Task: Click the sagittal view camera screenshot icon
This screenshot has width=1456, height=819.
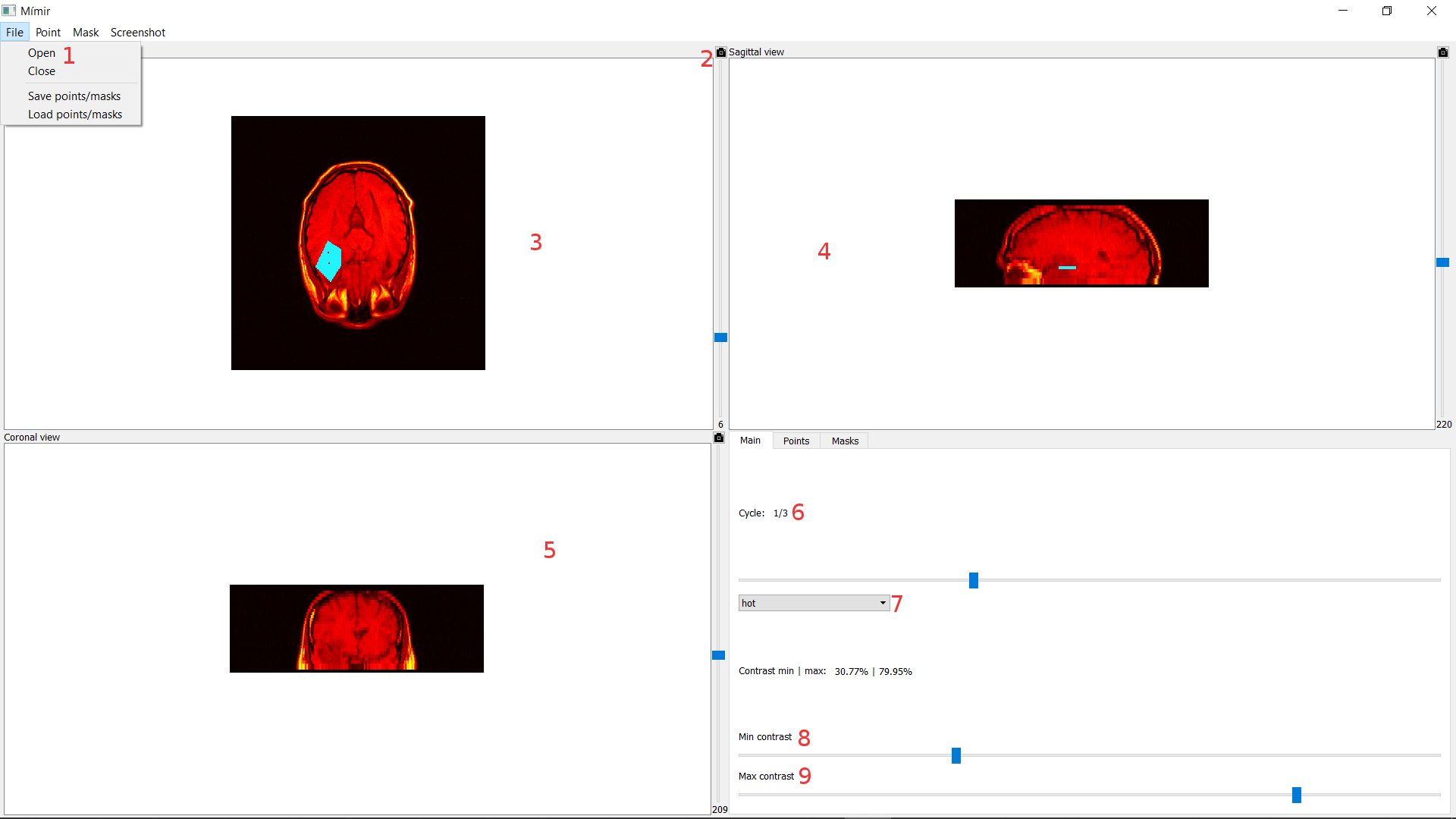Action: (x=1443, y=52)
